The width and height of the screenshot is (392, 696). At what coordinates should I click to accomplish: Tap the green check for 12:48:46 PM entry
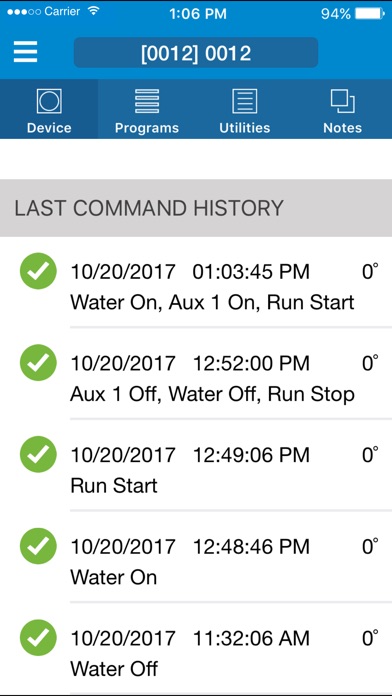[38, 546]
